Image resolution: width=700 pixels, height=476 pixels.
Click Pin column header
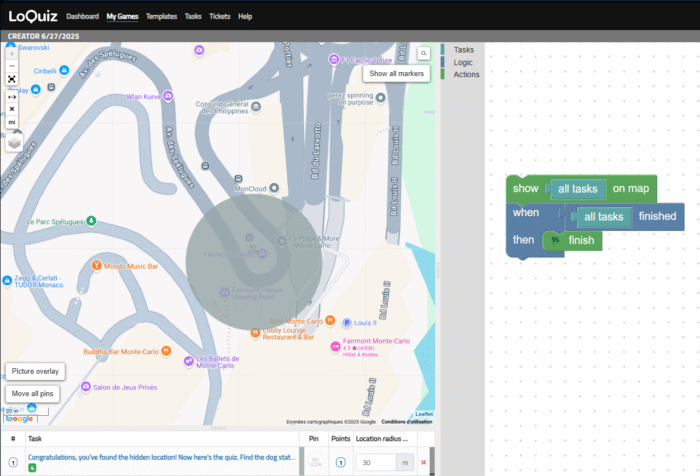pos(314,438)
